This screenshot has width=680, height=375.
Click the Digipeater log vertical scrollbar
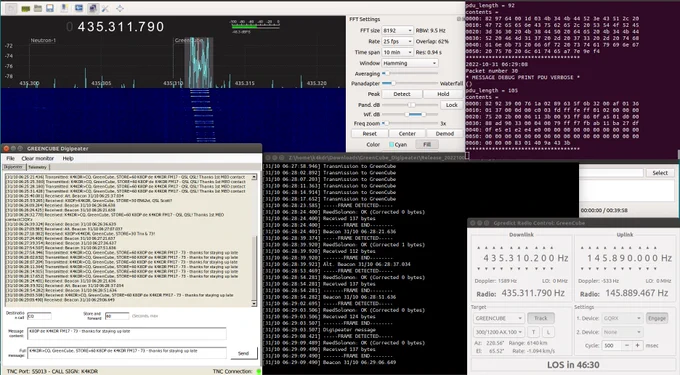tap(254, 241)
